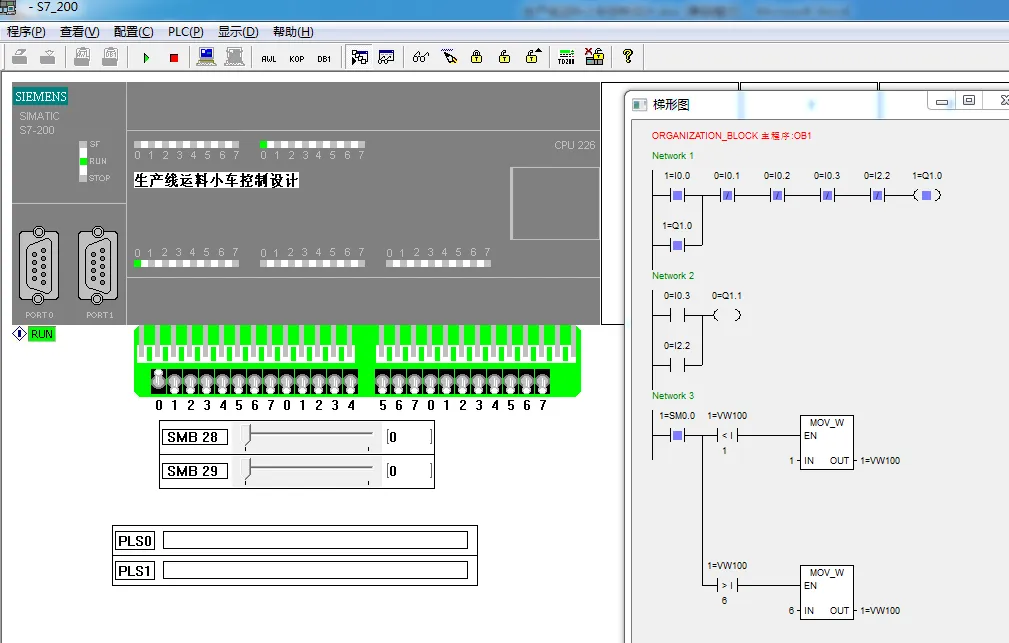Click the PORT0 serial connector
Viewport: 1009px width, 643px height.
pyautogui.click(x=38, y=266)
